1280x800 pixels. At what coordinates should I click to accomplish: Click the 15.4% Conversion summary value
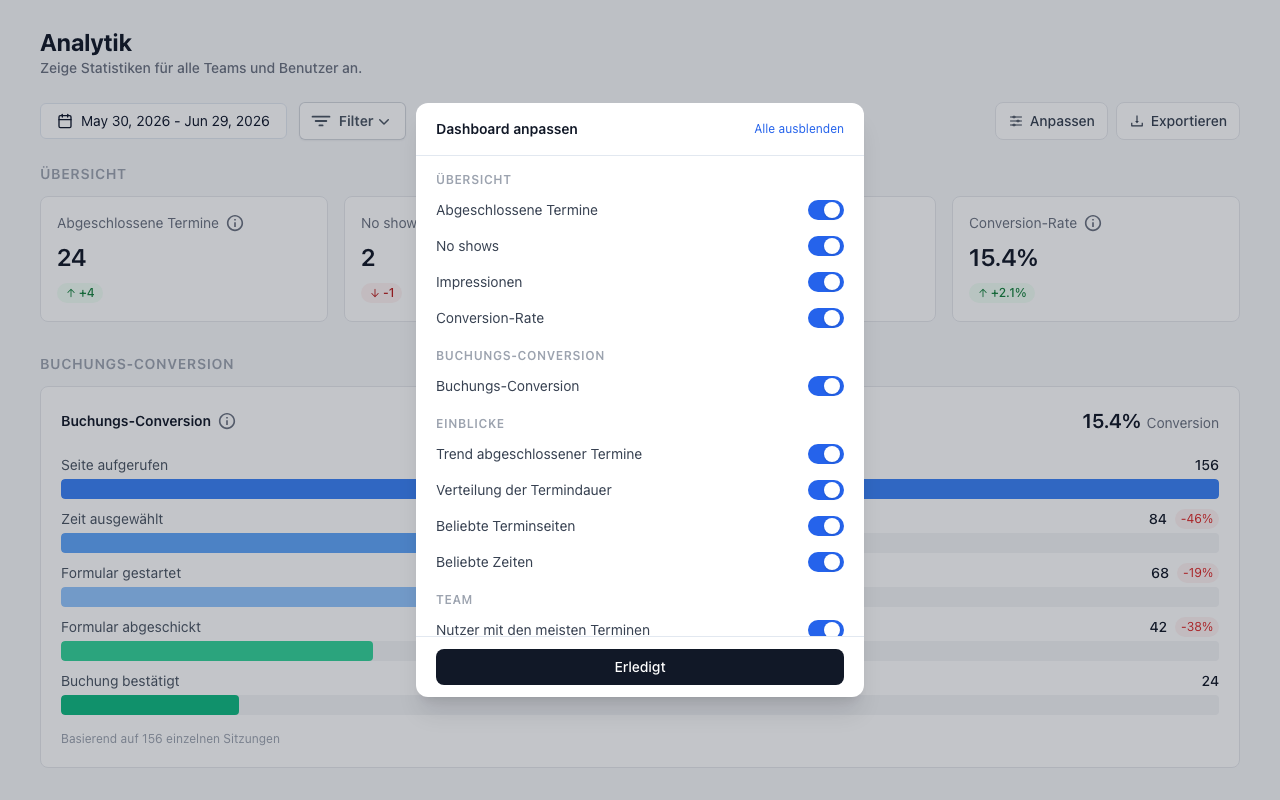point(1150,422)
